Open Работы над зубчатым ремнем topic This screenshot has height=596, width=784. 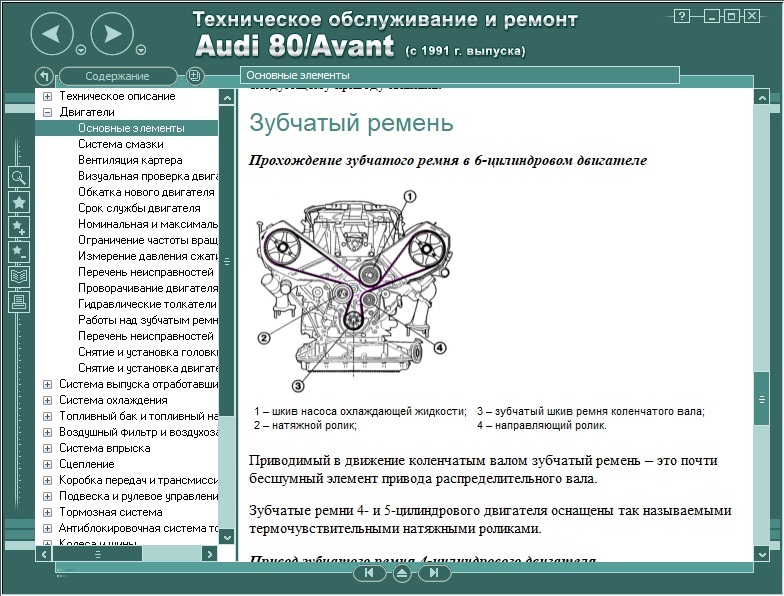[x=148, y=320]
